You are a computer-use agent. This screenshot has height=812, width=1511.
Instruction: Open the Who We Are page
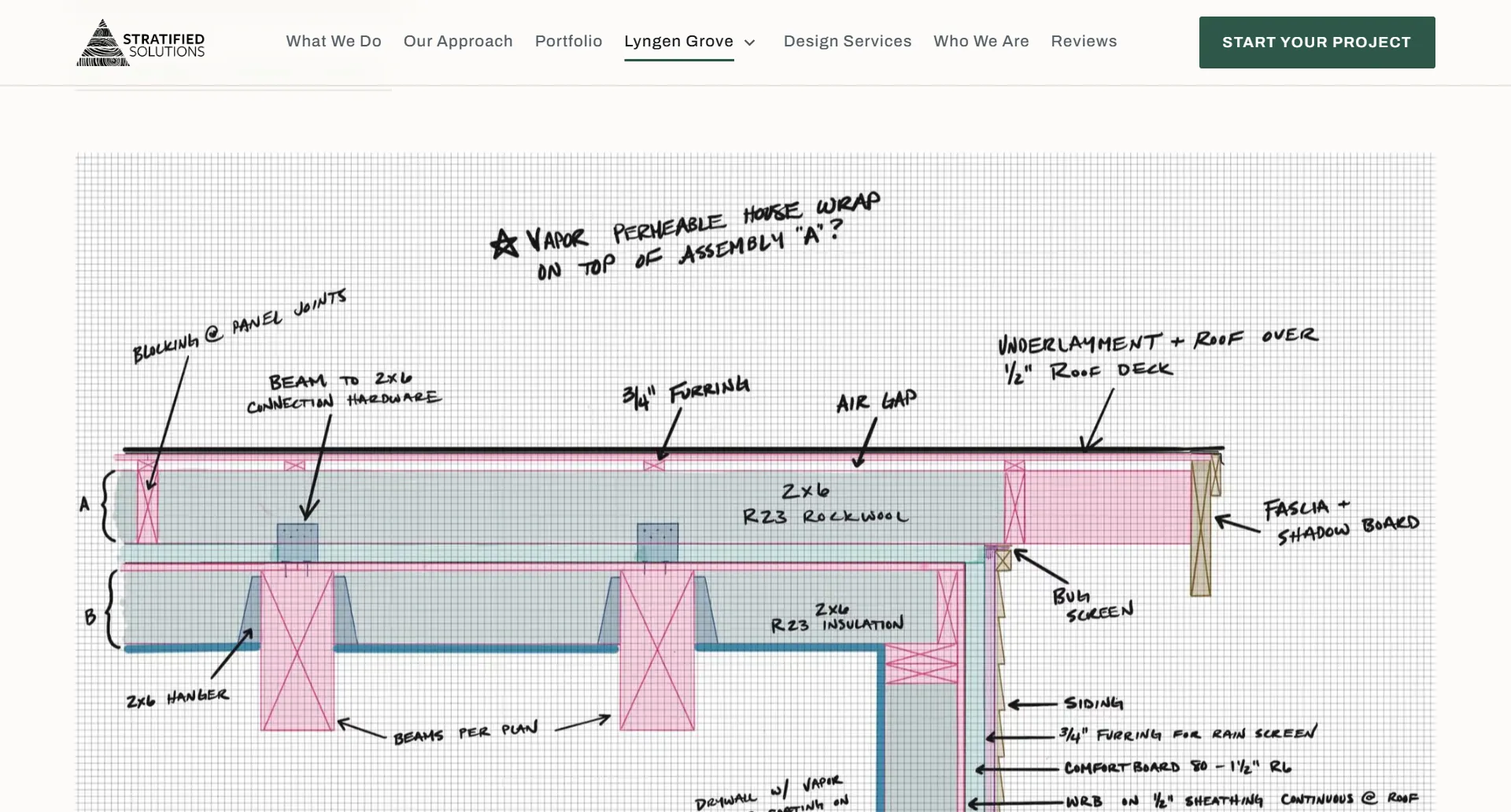[981, 42]
